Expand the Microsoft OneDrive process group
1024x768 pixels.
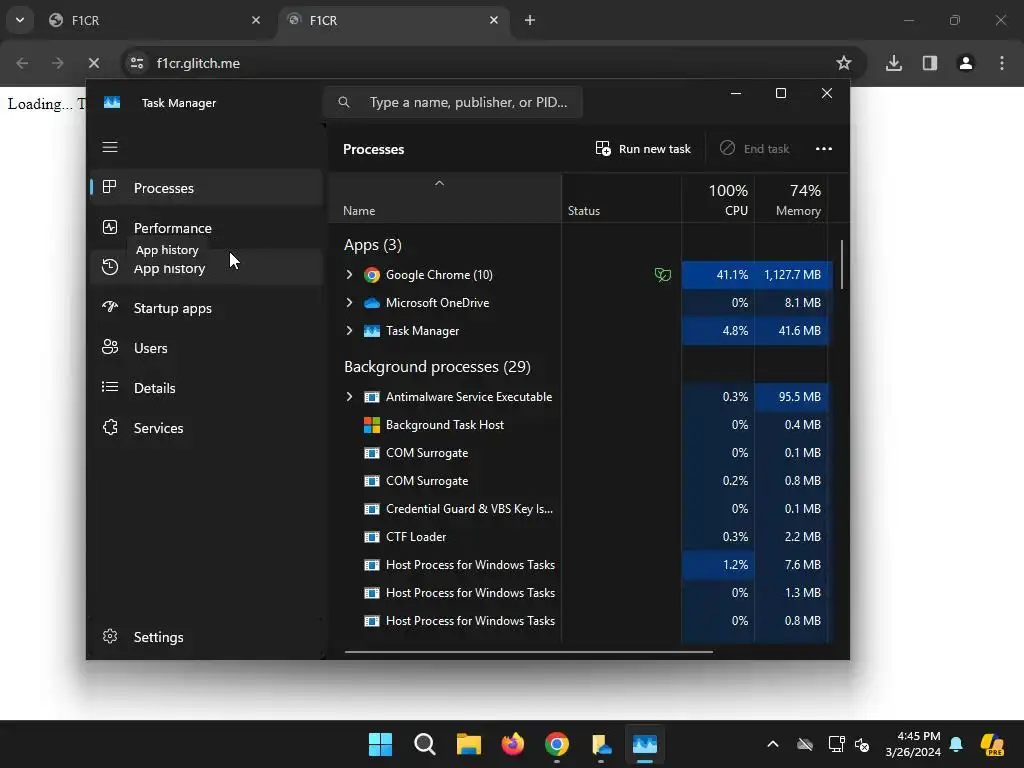tap(349, 303)
